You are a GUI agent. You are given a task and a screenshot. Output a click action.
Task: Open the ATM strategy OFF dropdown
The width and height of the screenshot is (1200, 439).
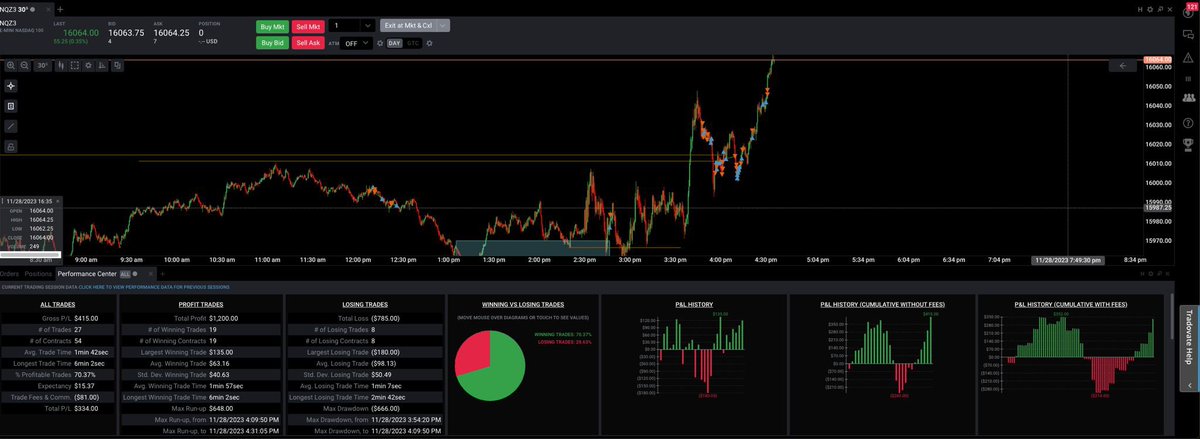coord(356,43)
